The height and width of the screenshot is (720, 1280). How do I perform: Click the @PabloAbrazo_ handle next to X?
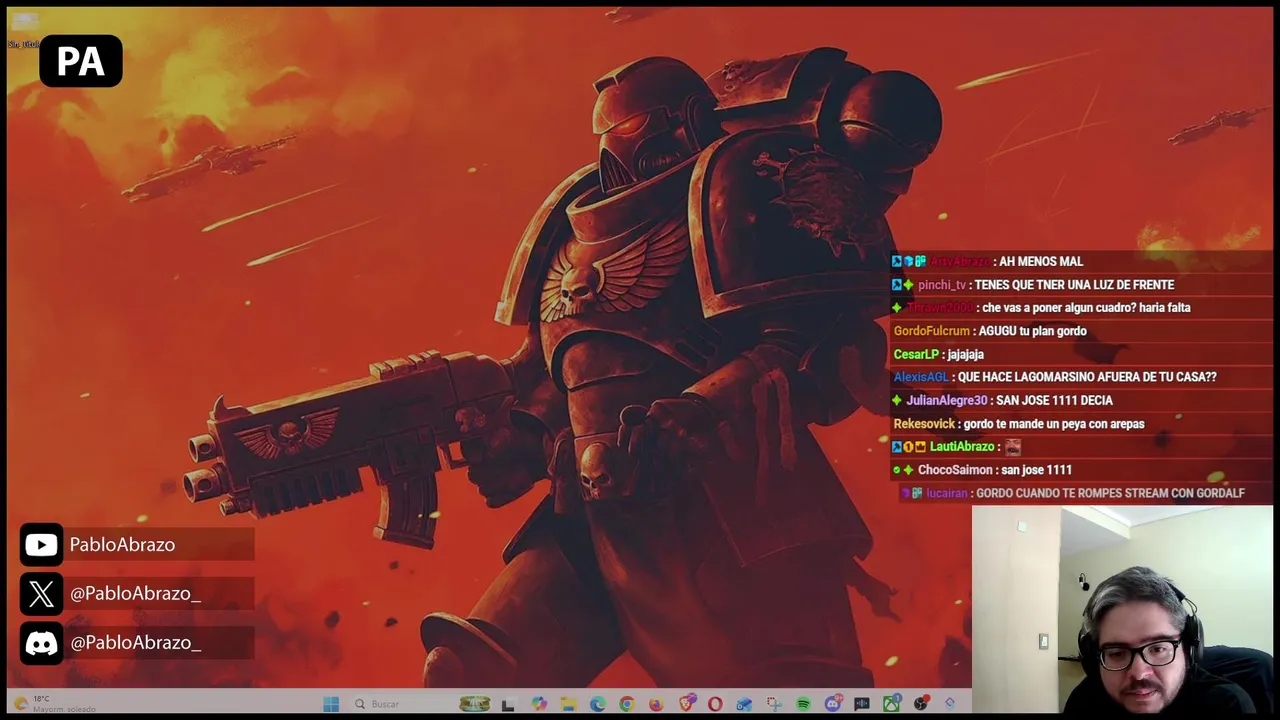tap(135, 594)
